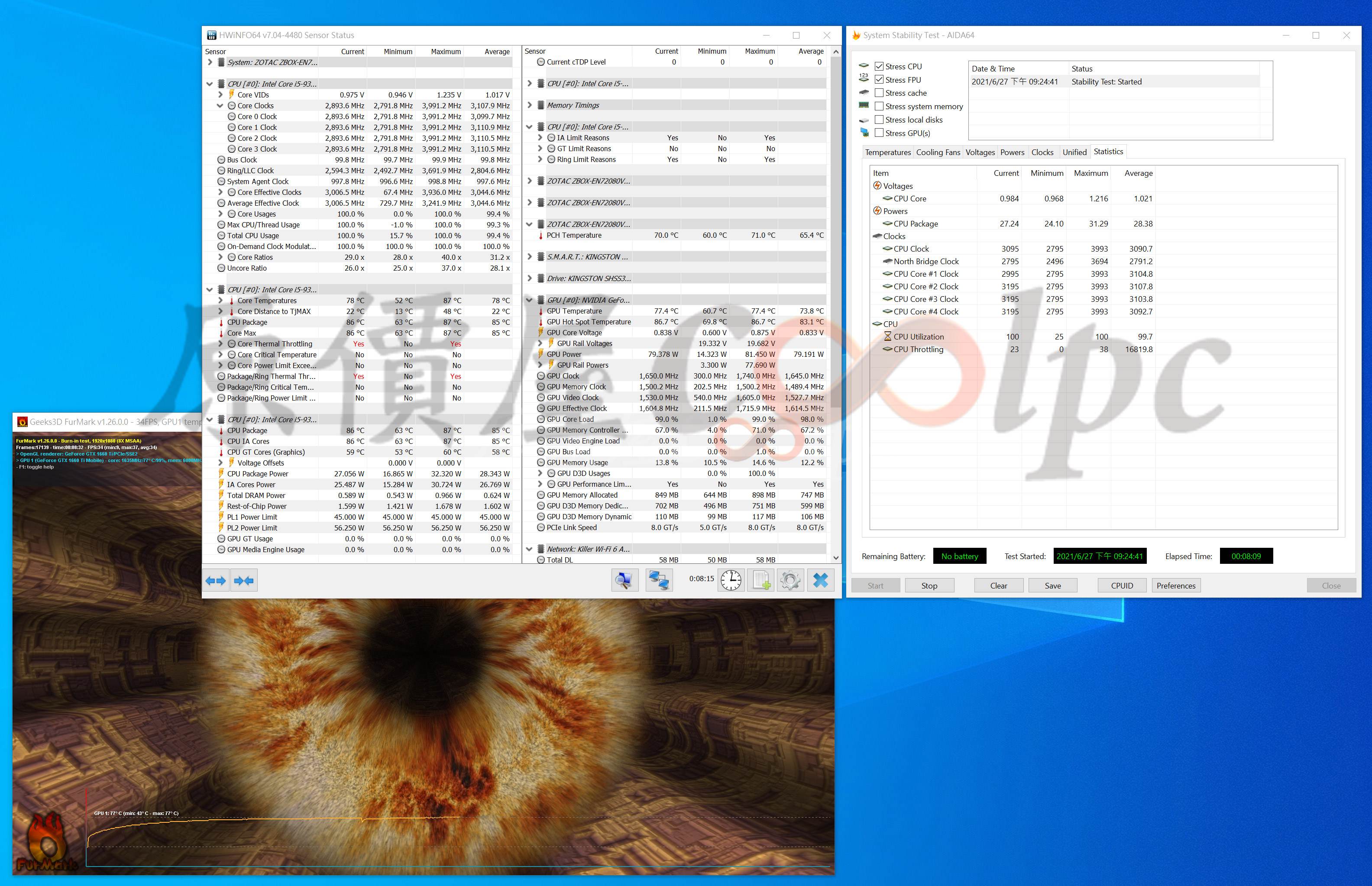Click HWiNFO log file plus icon
Screen dimensions: 1372x886
coord(761,581)
